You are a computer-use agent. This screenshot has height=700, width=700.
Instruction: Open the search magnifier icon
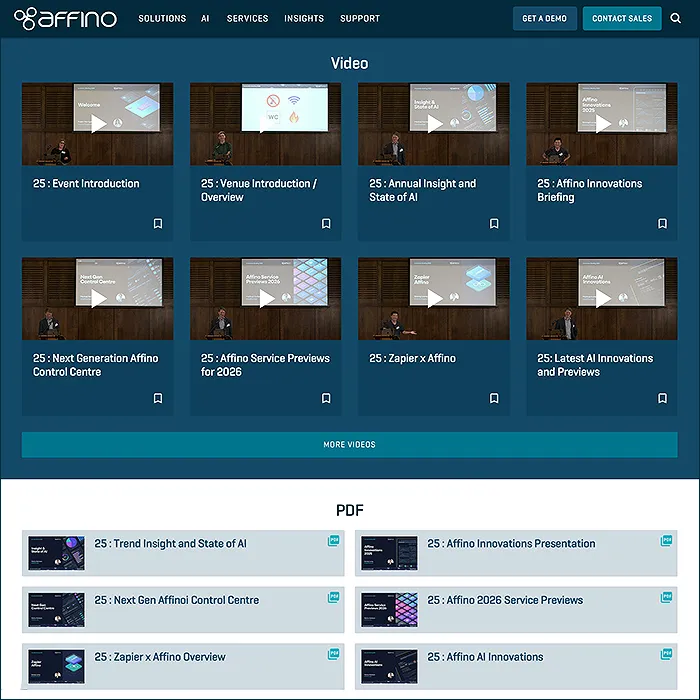(x=676, y=18)
